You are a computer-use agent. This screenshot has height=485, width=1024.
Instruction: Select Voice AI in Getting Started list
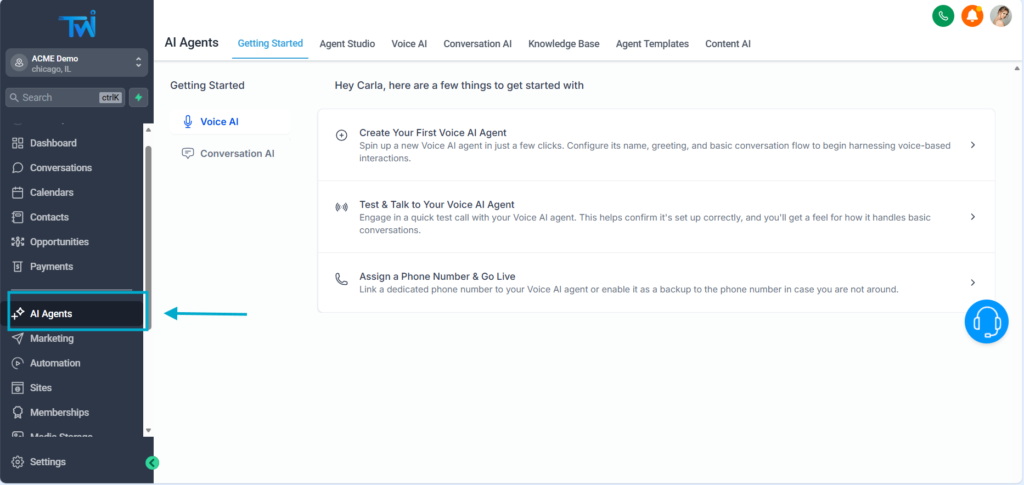tap(219, 122)
